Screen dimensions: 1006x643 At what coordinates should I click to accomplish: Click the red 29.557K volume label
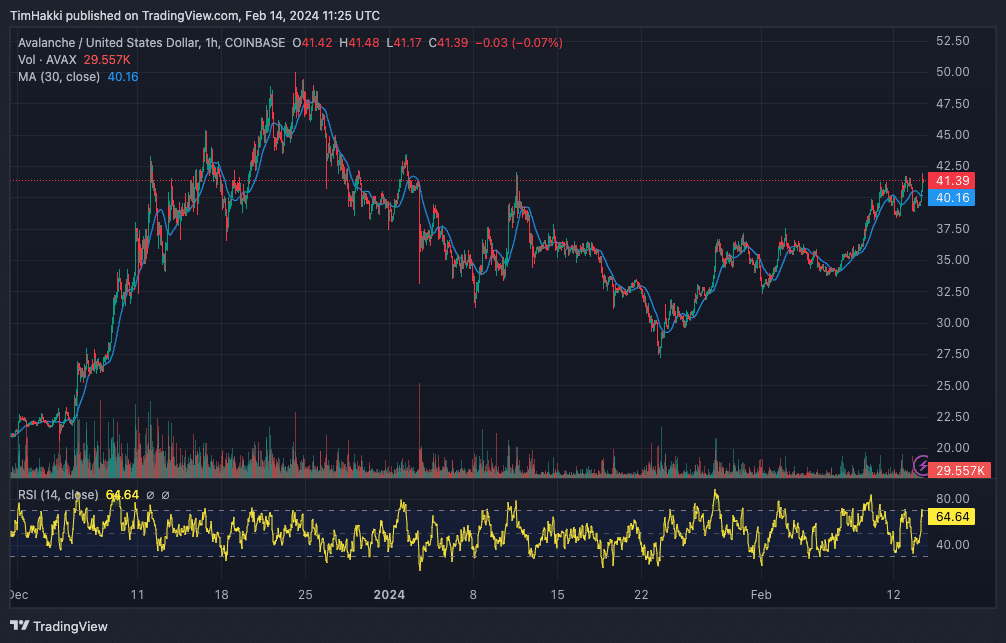pyautogui.click(x=959, y=470)
